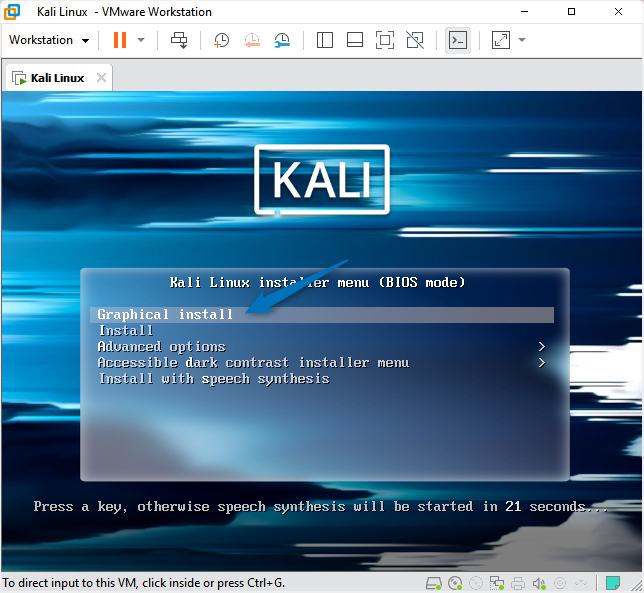
Task: Close the Kali Linux tab
Action: click(x=101, y=78)
